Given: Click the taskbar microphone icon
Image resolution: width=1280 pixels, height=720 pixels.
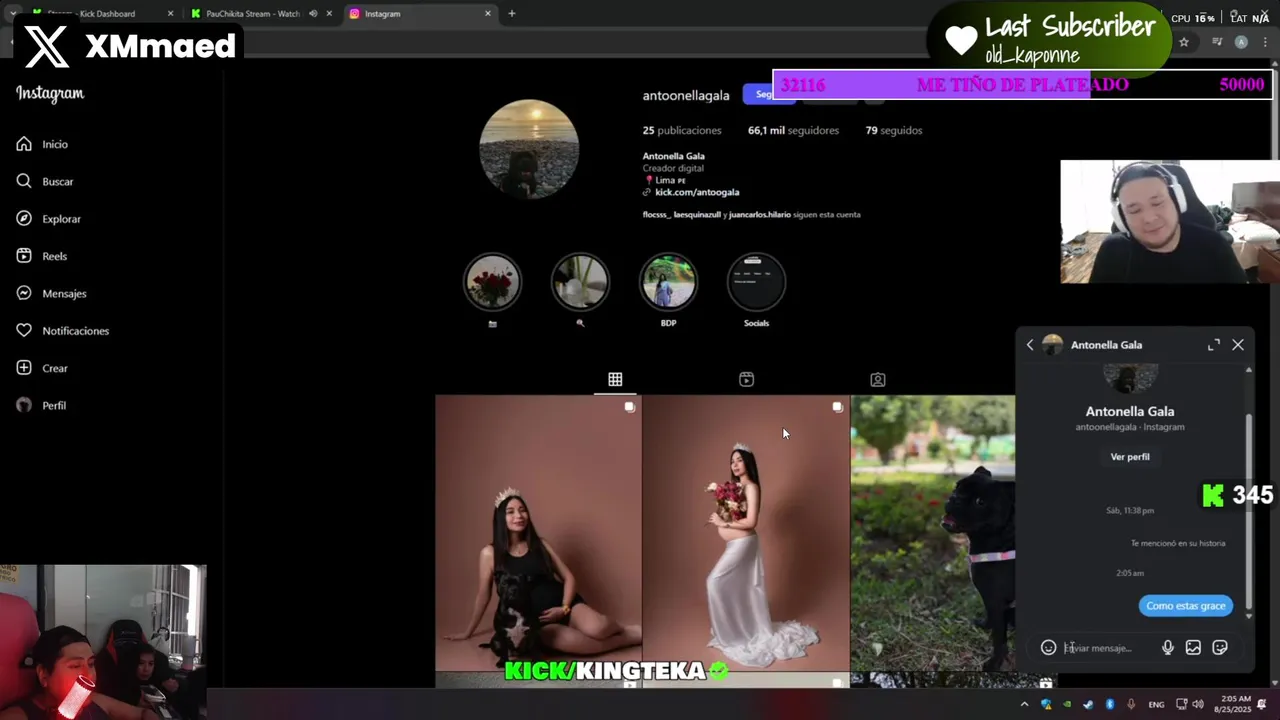Looking at the screenshot, I should point(1132,705).
